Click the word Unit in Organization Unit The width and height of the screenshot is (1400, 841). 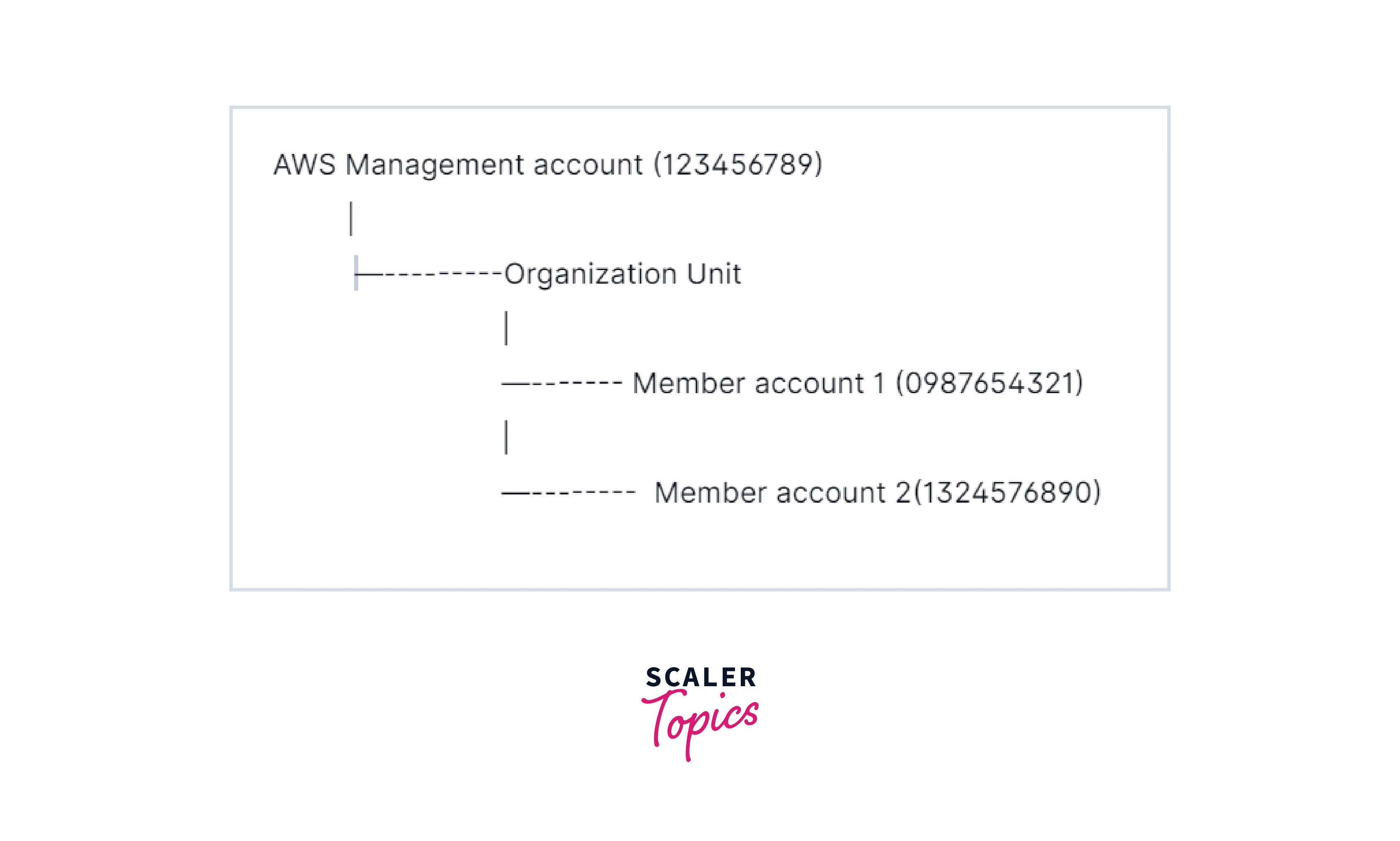click(713, 274)
